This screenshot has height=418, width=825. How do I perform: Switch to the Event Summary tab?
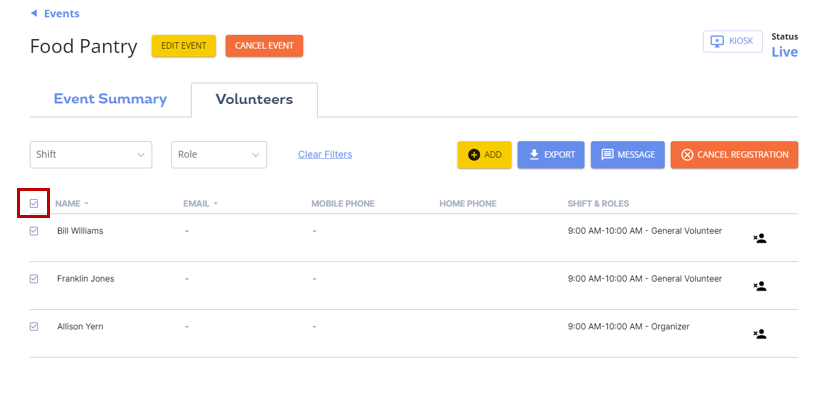[110, 99]
